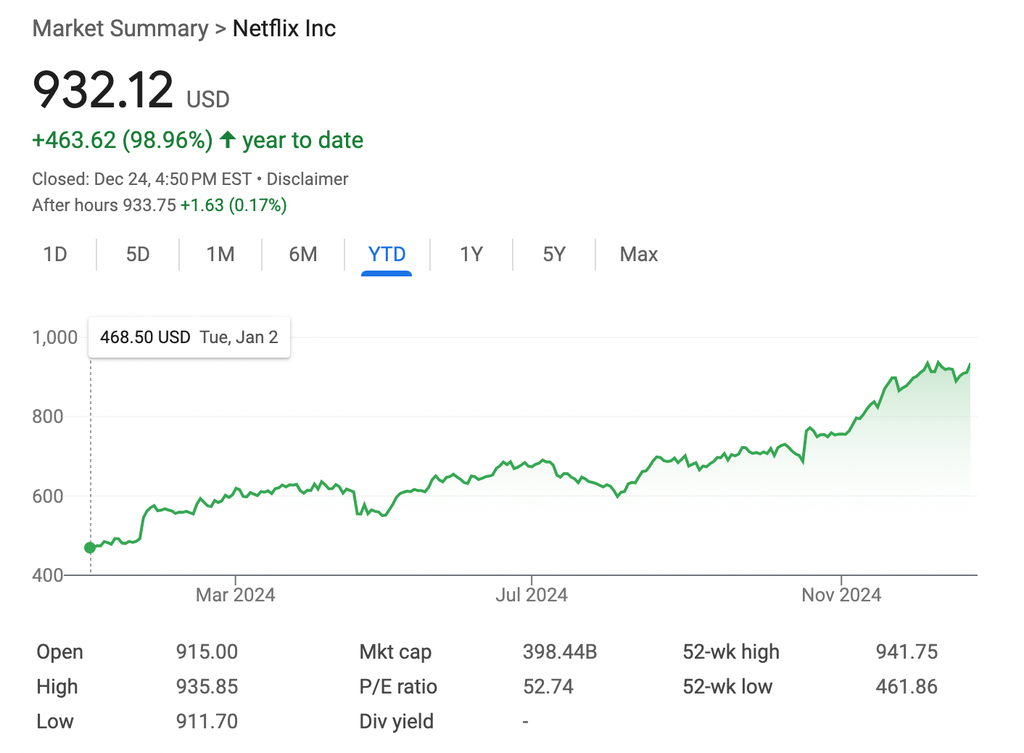The width and height of the screenshot is (1024, 753).
Task: Click the Div yield label
Action: [x=396, y=721]
